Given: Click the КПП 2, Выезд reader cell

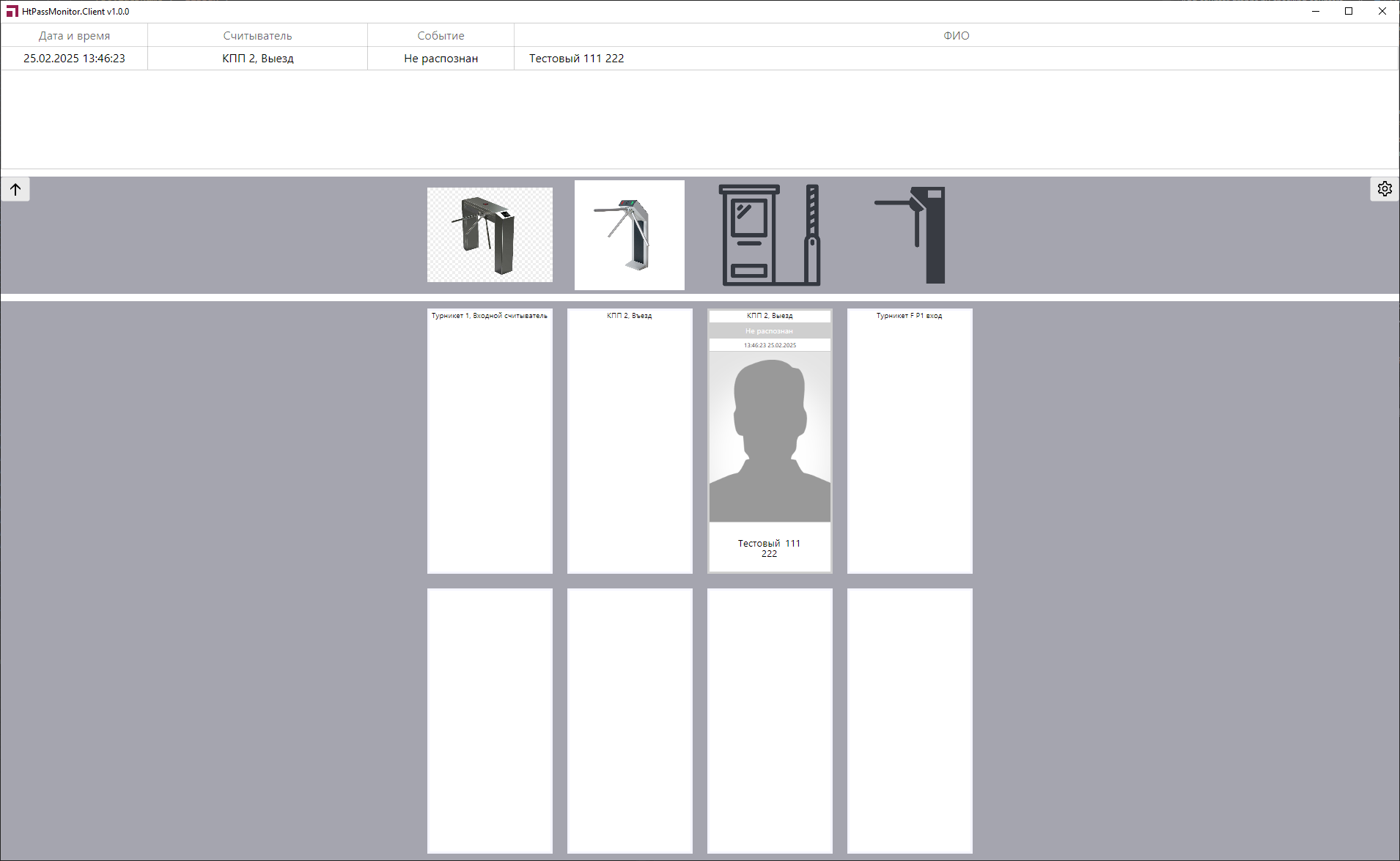Looking at the screenshot, I should coord(257,59).
